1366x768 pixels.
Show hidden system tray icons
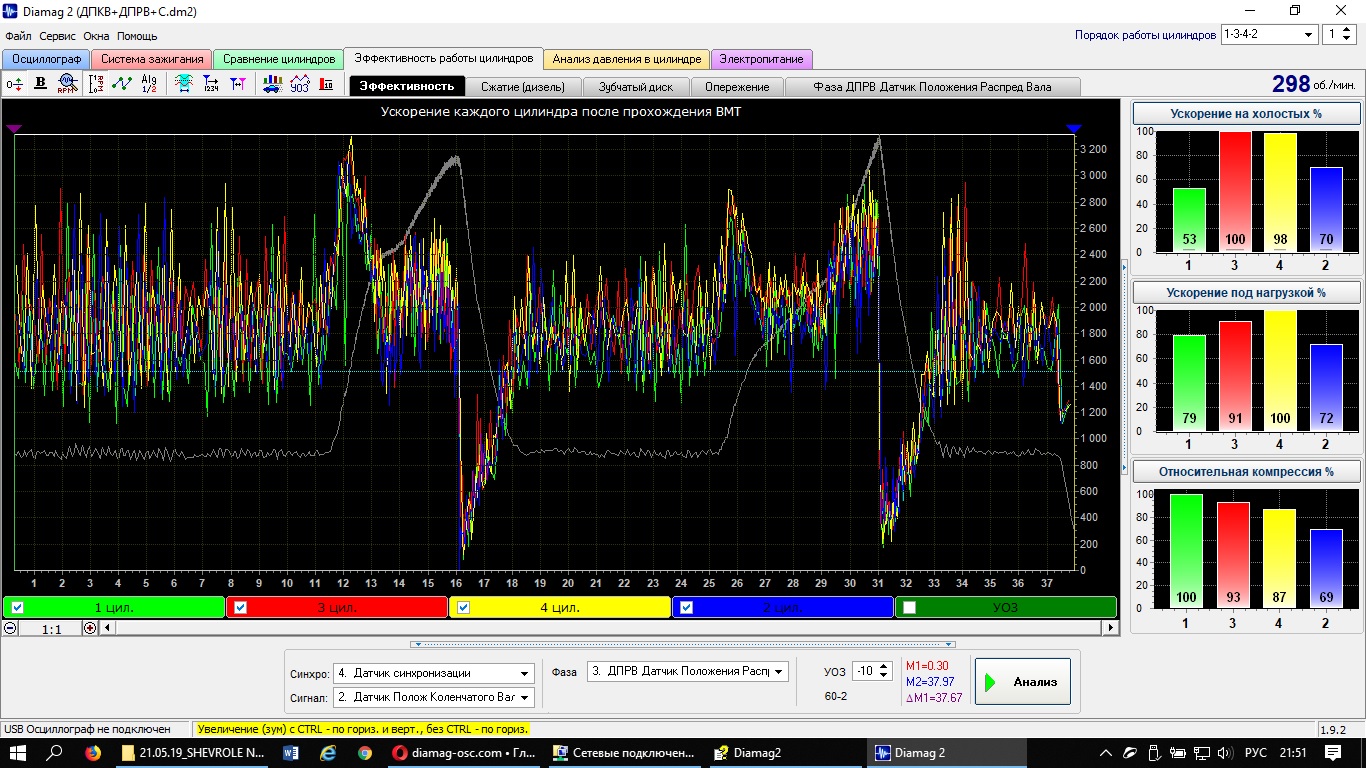[x=1105, y=753]
